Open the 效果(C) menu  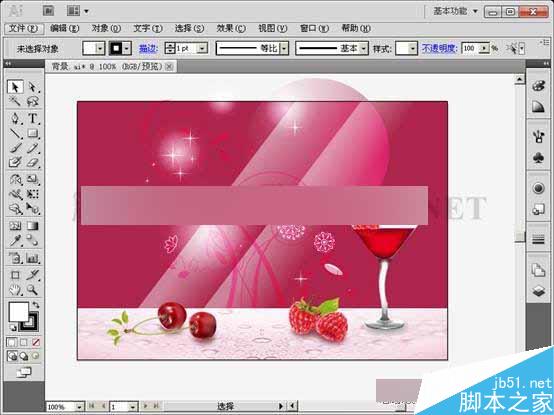(231, 28)
